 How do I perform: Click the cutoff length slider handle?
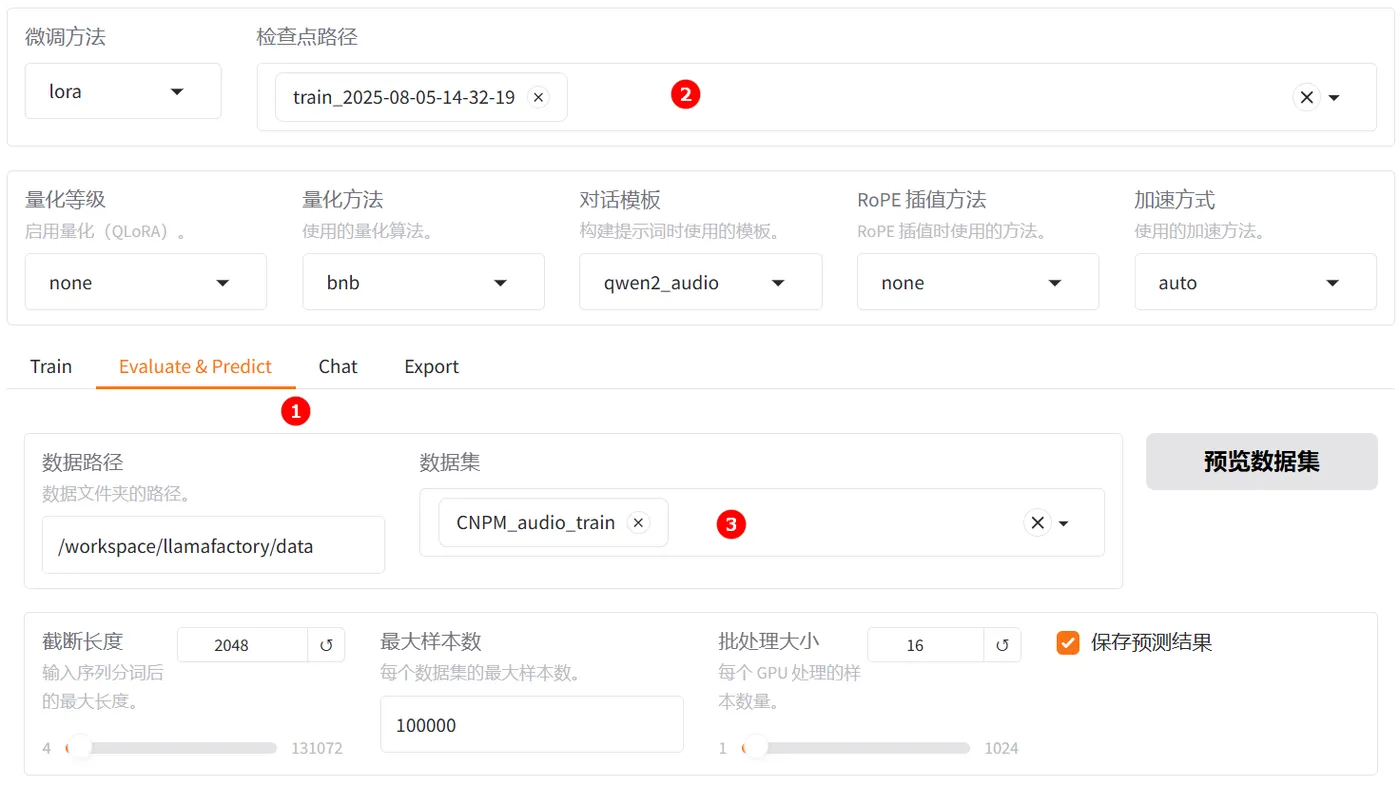(x=79, y=747)
